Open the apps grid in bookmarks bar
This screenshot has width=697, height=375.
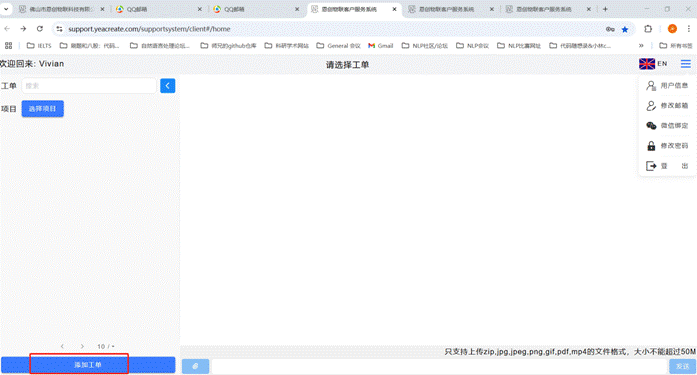point(8,45)
